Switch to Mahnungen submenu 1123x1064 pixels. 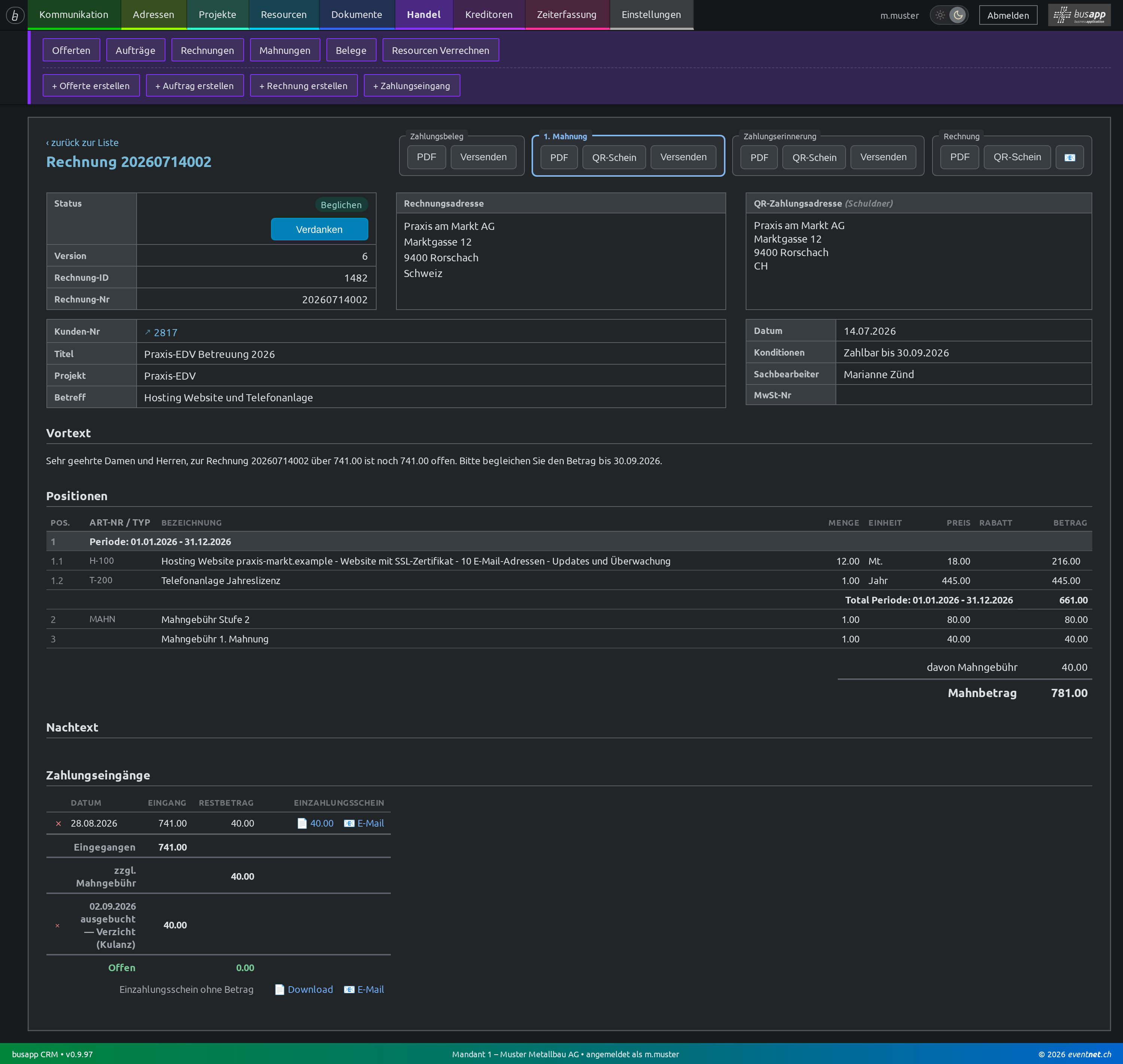(x=285, y=50)
